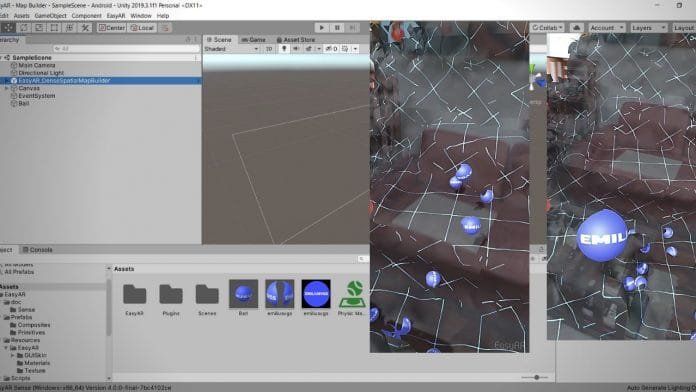Expand the Canvas object arrow
The height and width of the screenshot is (392, 696).
(6, 88)
